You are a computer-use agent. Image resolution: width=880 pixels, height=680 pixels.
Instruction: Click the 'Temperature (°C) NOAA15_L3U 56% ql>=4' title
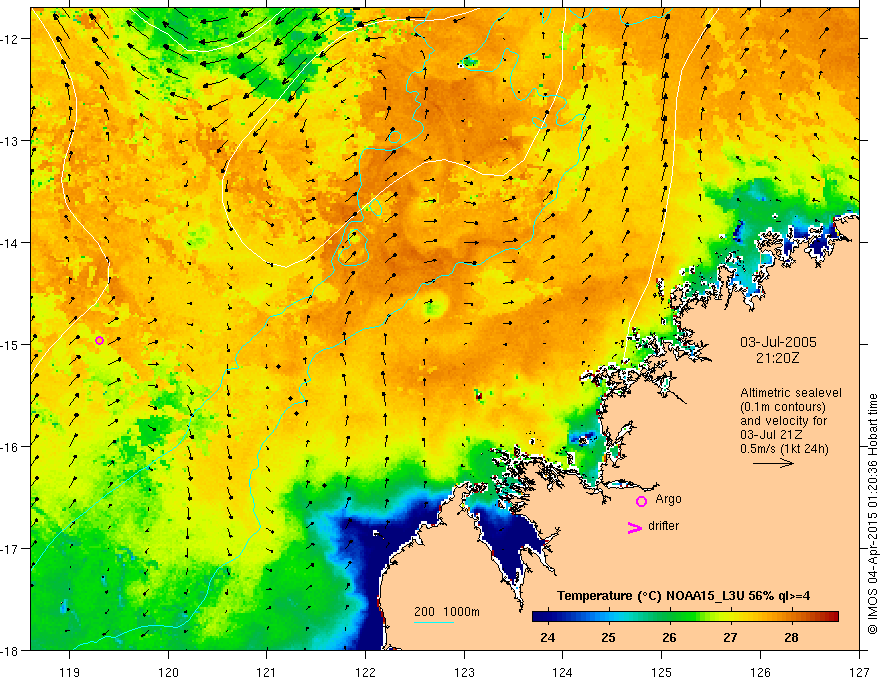683,596
